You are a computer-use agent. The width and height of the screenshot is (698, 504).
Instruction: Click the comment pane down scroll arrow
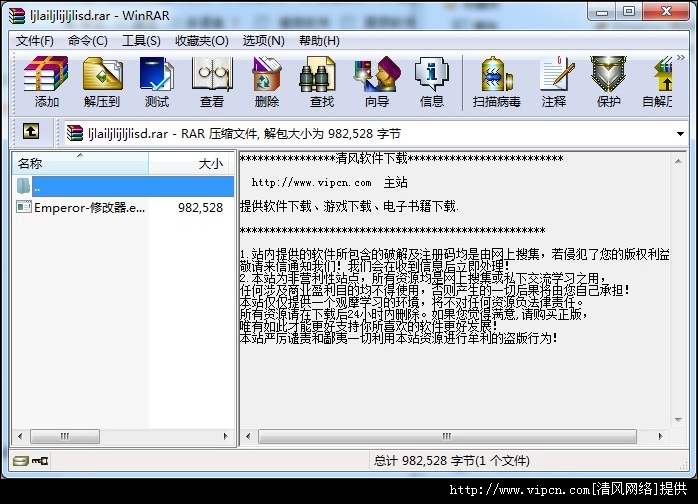pyautogui.click(x=678, y=419)
